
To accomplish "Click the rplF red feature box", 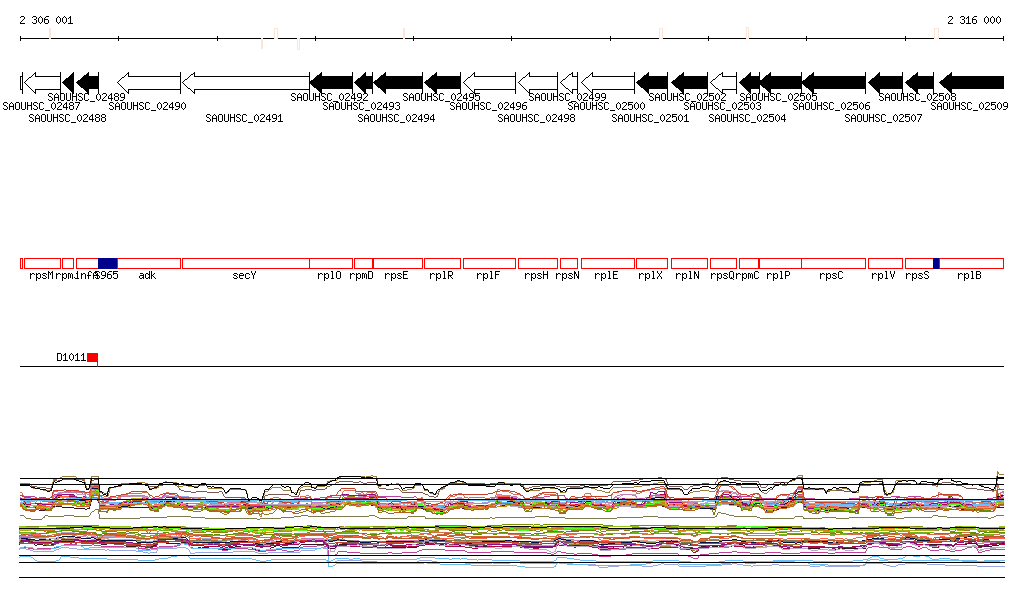I will (489, 263).
